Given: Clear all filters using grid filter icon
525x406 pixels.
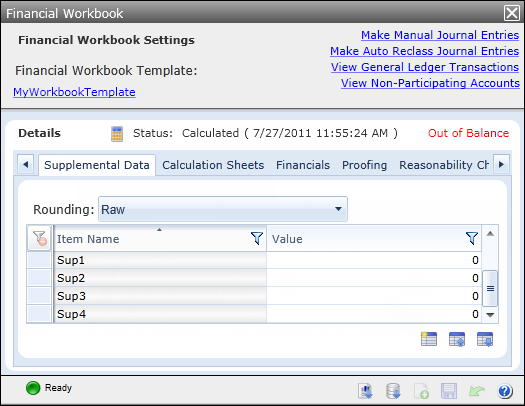Looking at the screenshot, I should click(x=39, y=238).
